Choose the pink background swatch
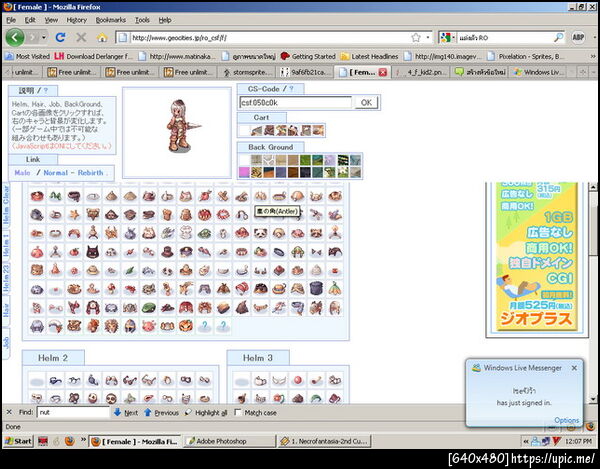 click(244, 173)
